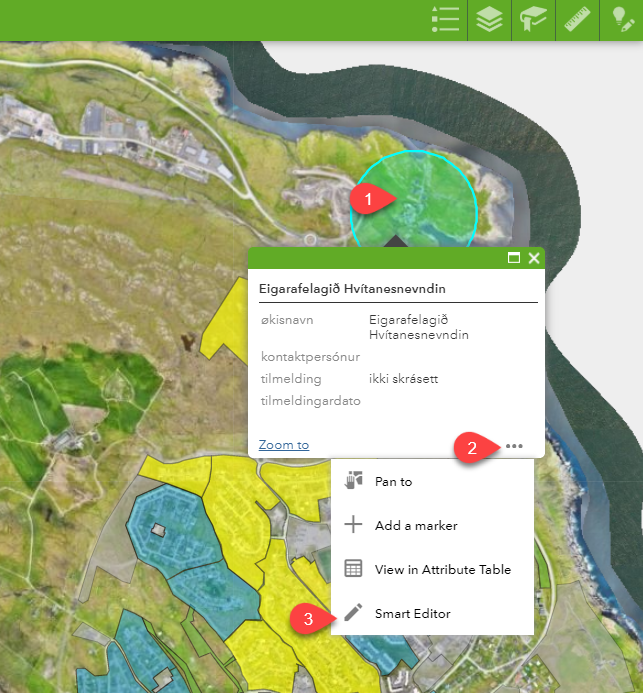
Task: Open the Layer List stacked-layers icon
Action: tap(490, 20)
